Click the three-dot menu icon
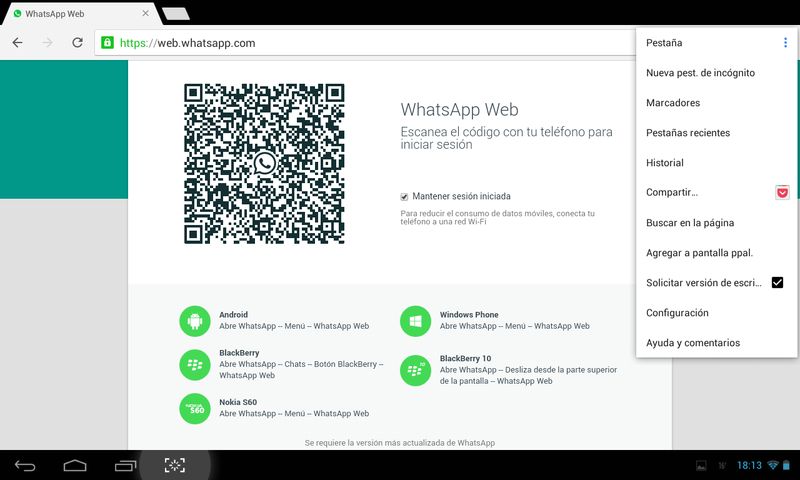 785,43
